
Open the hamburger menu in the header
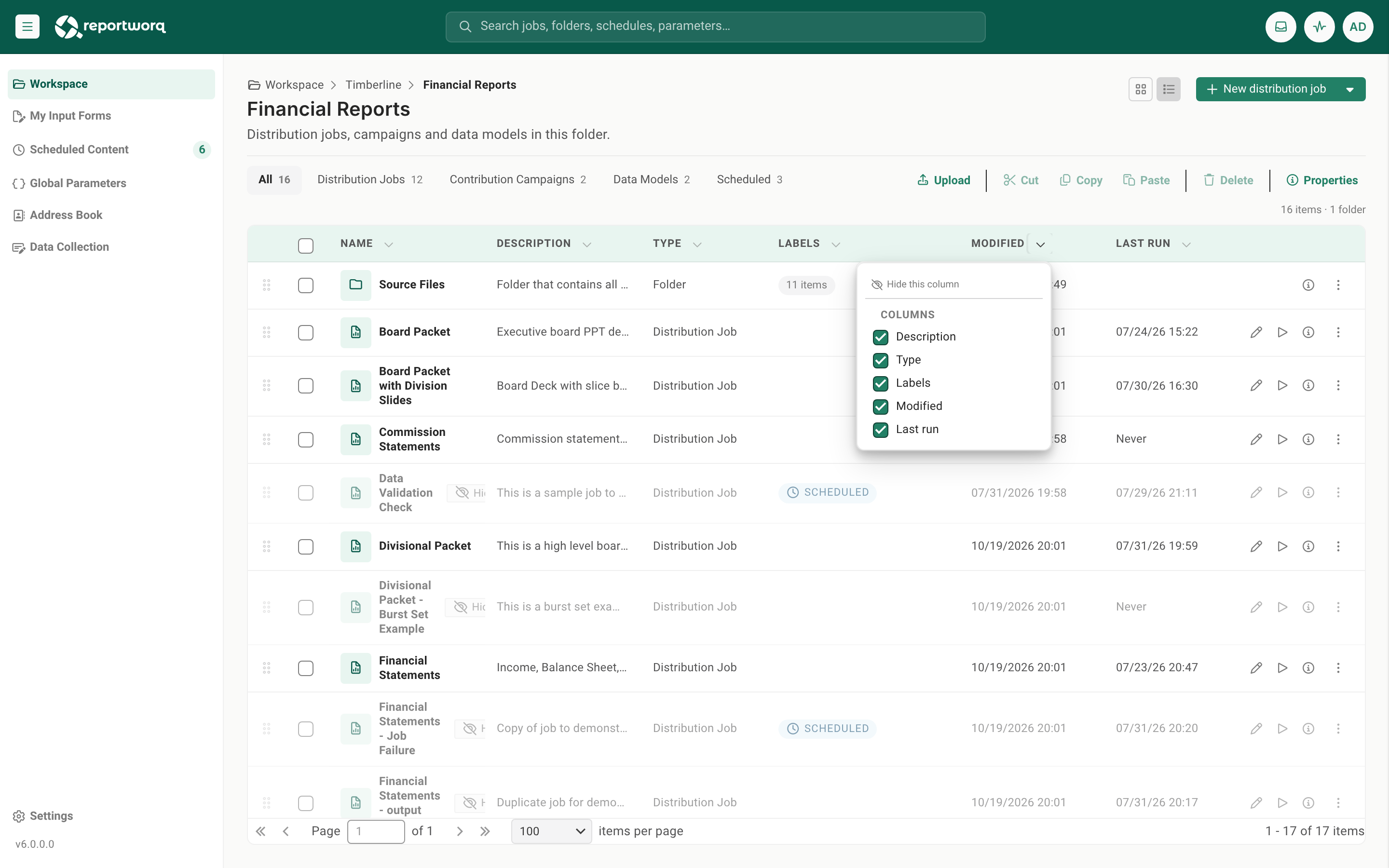click(27, 27)
